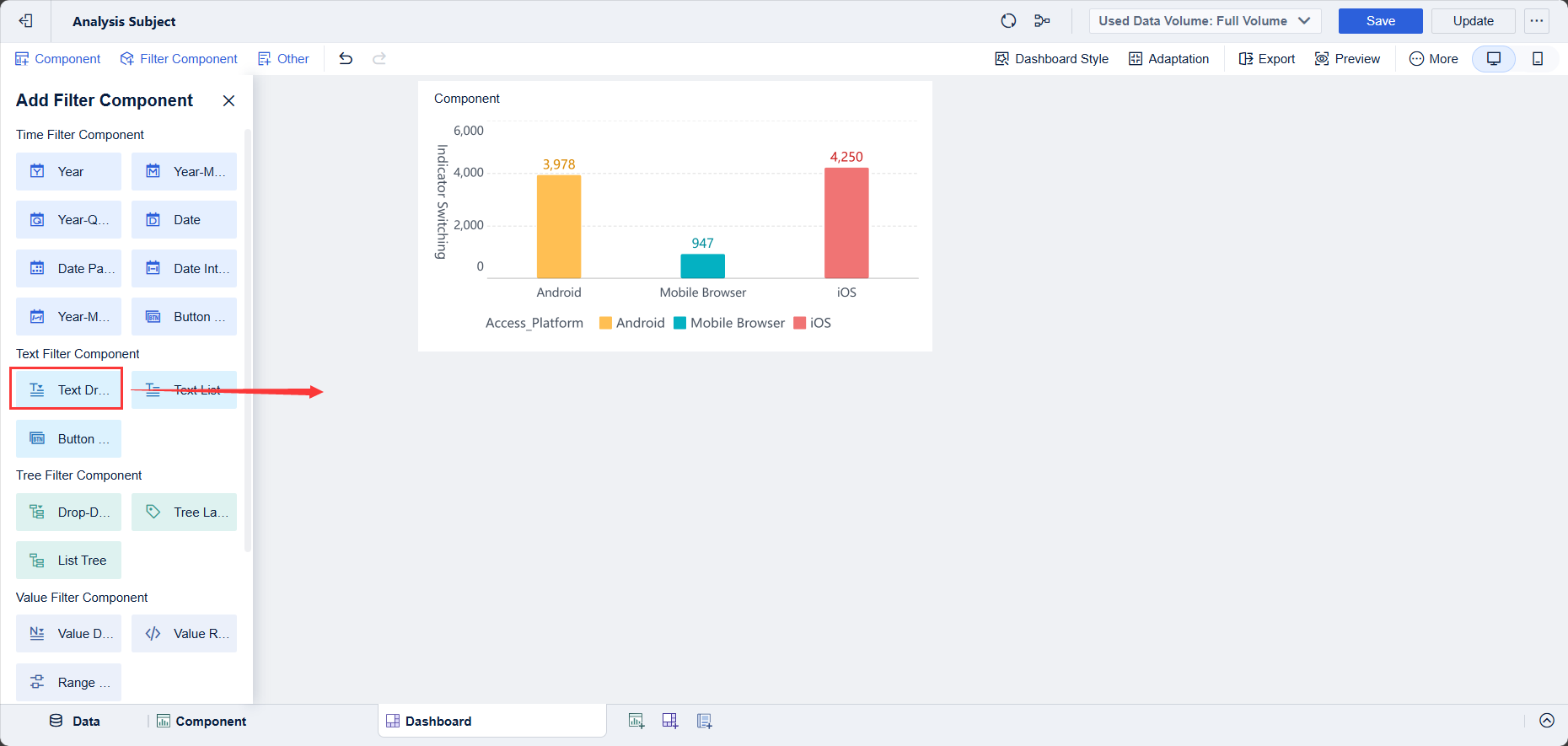This screenshot has width=1568, height=746.
Task: Open Dashboard Style settings
Action: pos(1052,59)
